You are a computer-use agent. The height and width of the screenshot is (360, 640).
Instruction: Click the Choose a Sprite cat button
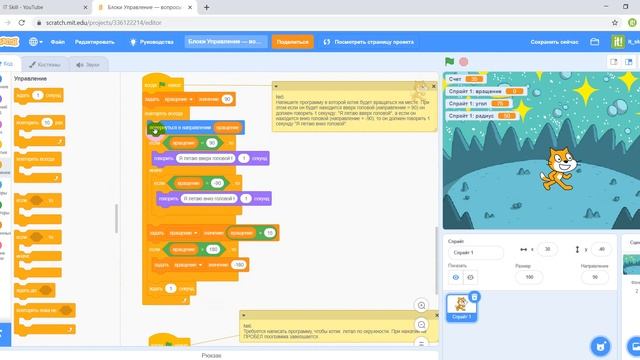point(600,347)
